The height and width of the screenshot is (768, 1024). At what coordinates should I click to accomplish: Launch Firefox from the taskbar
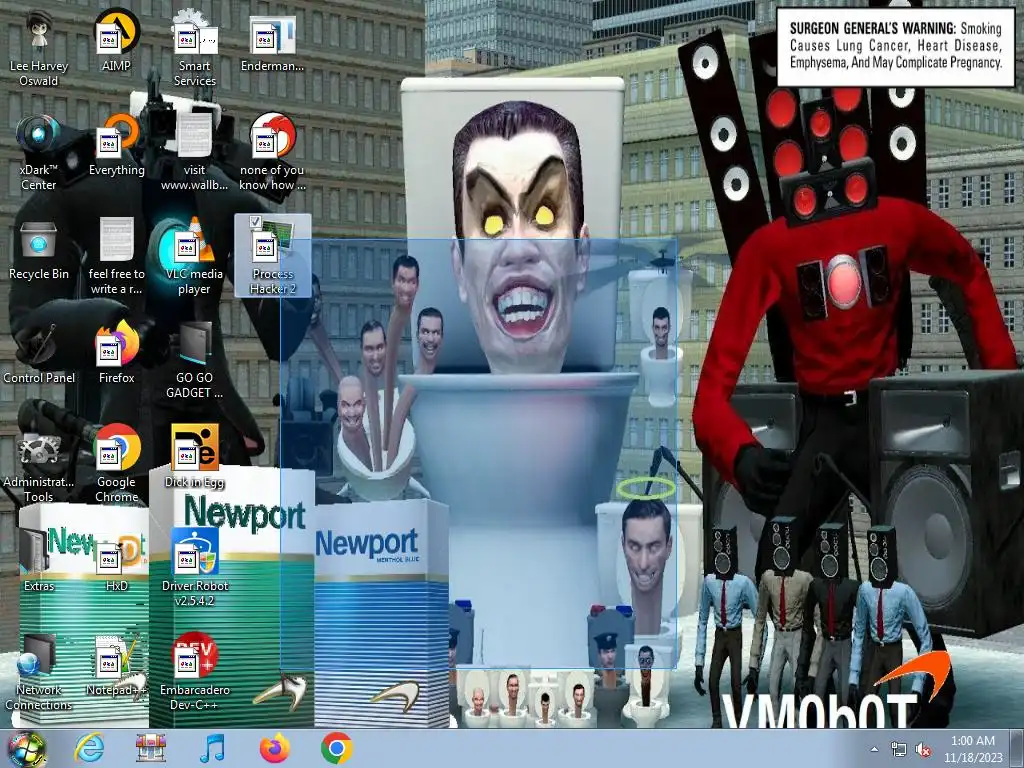[x=274, y=748]
